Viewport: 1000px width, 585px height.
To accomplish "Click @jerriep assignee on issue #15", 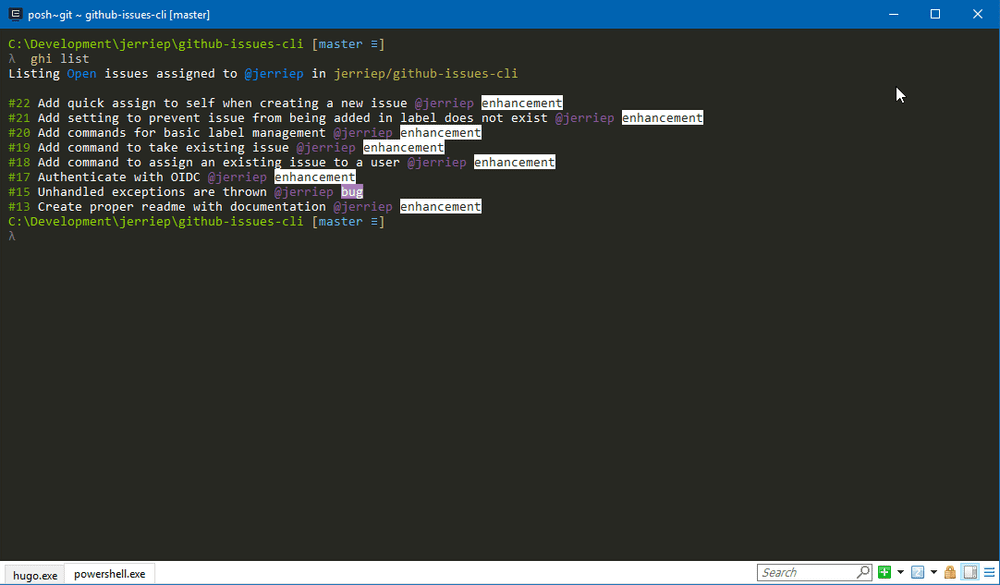I will pyautogui.click(x=304, y=191).
